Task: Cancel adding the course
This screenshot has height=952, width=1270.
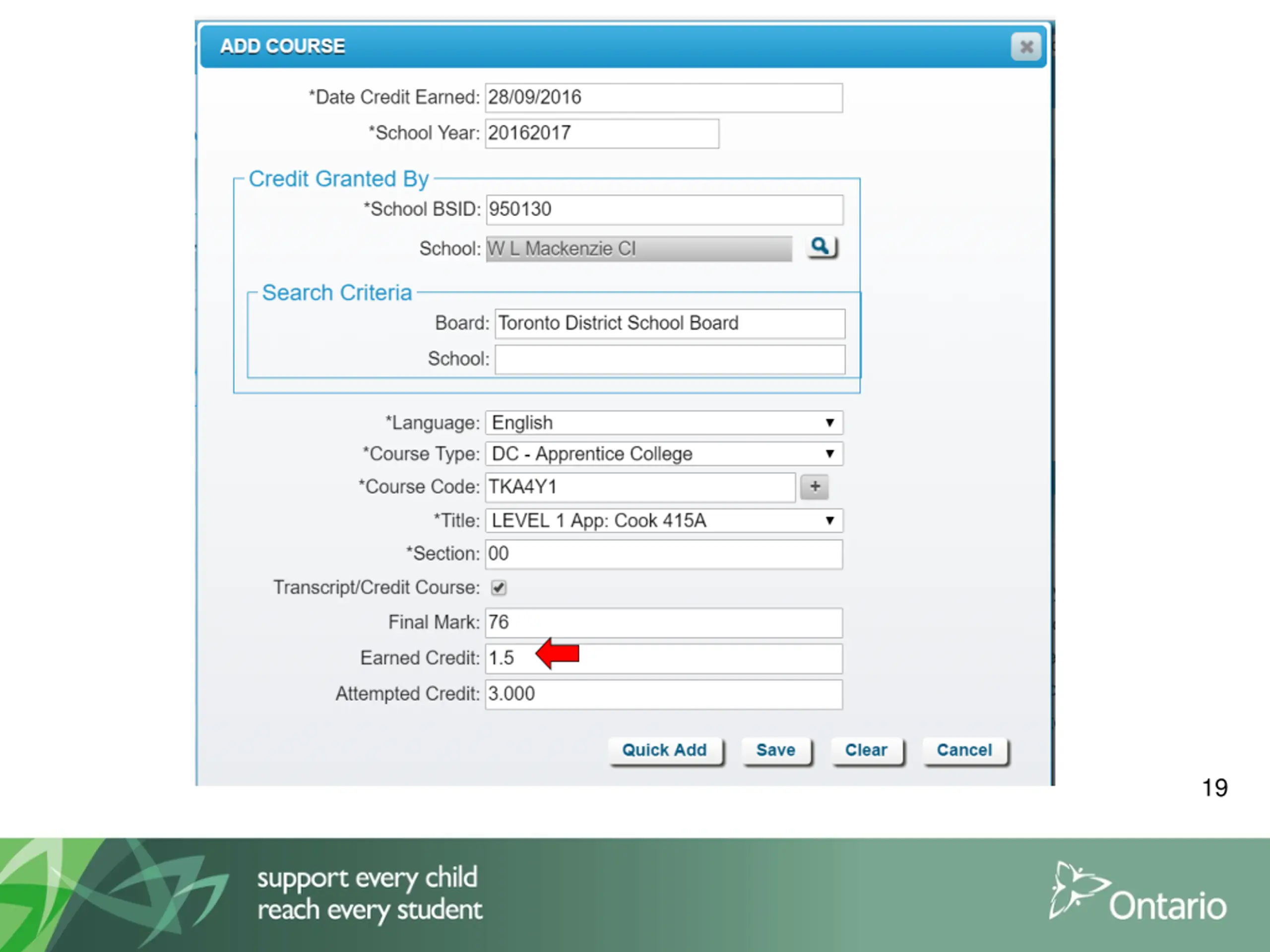Action: 964,751
